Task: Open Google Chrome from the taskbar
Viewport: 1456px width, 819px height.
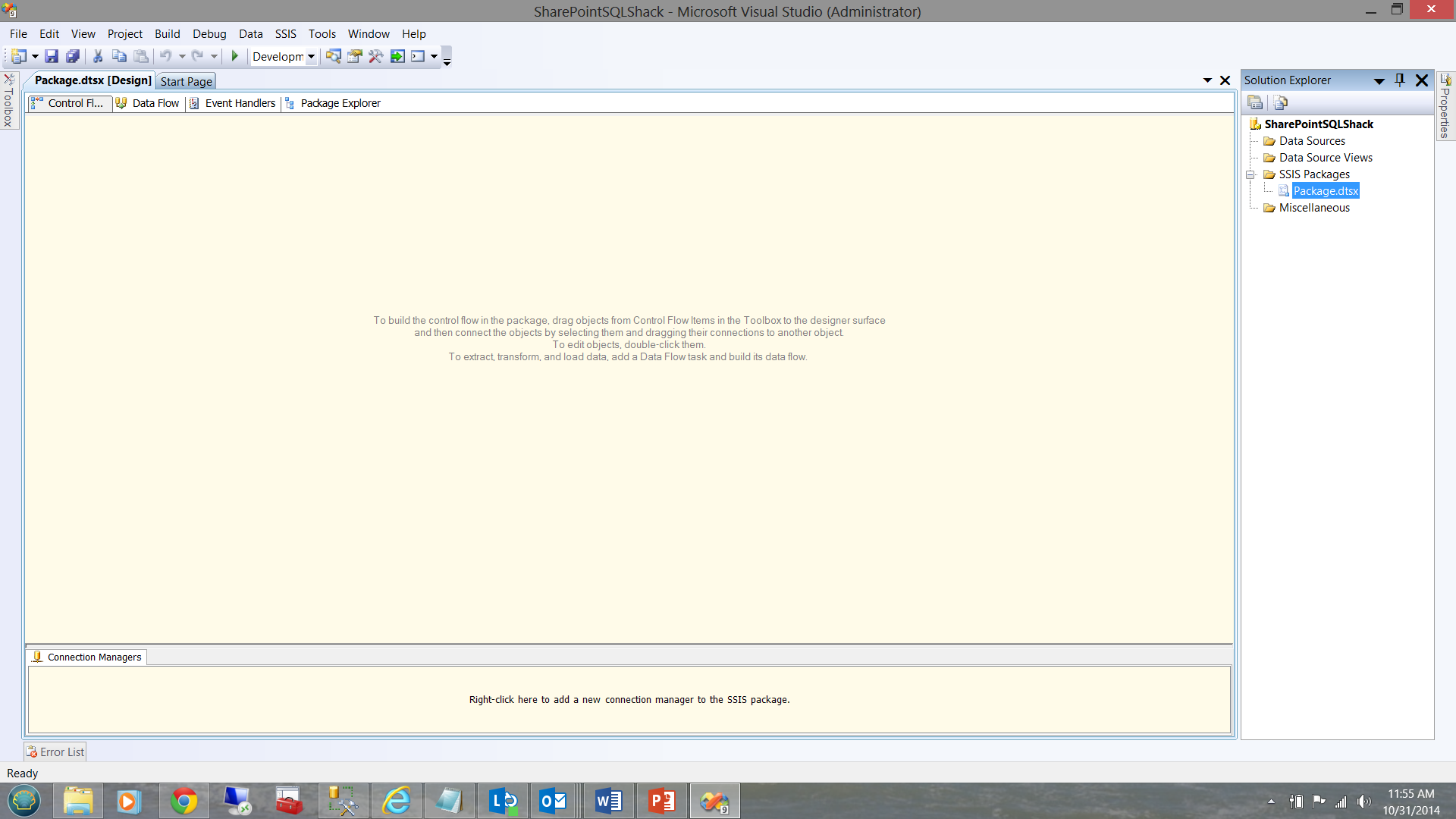Action: [x=184, y=801]
